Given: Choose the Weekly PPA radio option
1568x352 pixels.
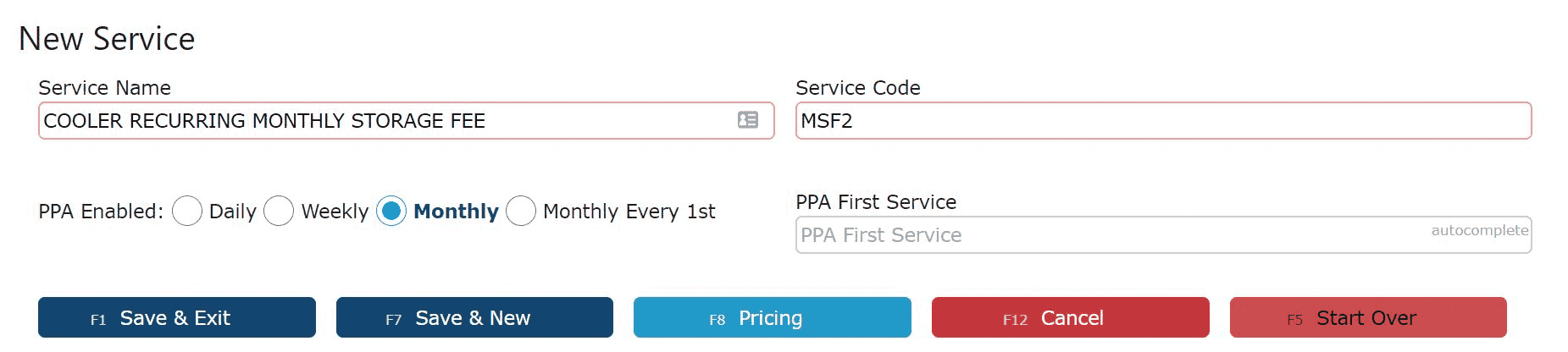Looking at the screenshot, I should click(279, 211).
